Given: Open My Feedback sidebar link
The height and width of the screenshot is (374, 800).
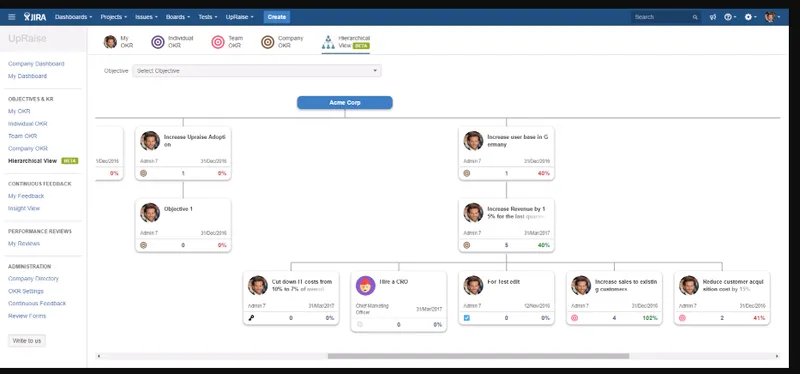Looking at the screenshot, I should [26, 196].
